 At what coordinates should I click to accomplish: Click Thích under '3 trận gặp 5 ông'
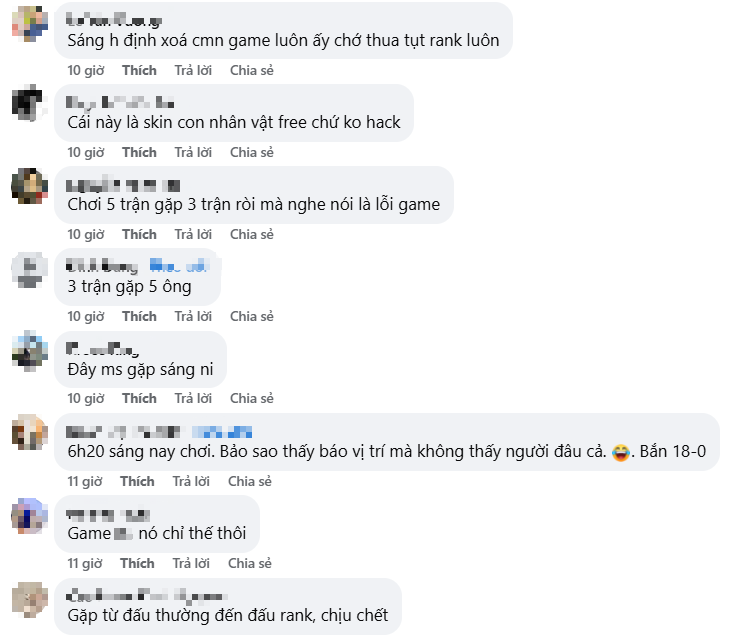(139, 316)
